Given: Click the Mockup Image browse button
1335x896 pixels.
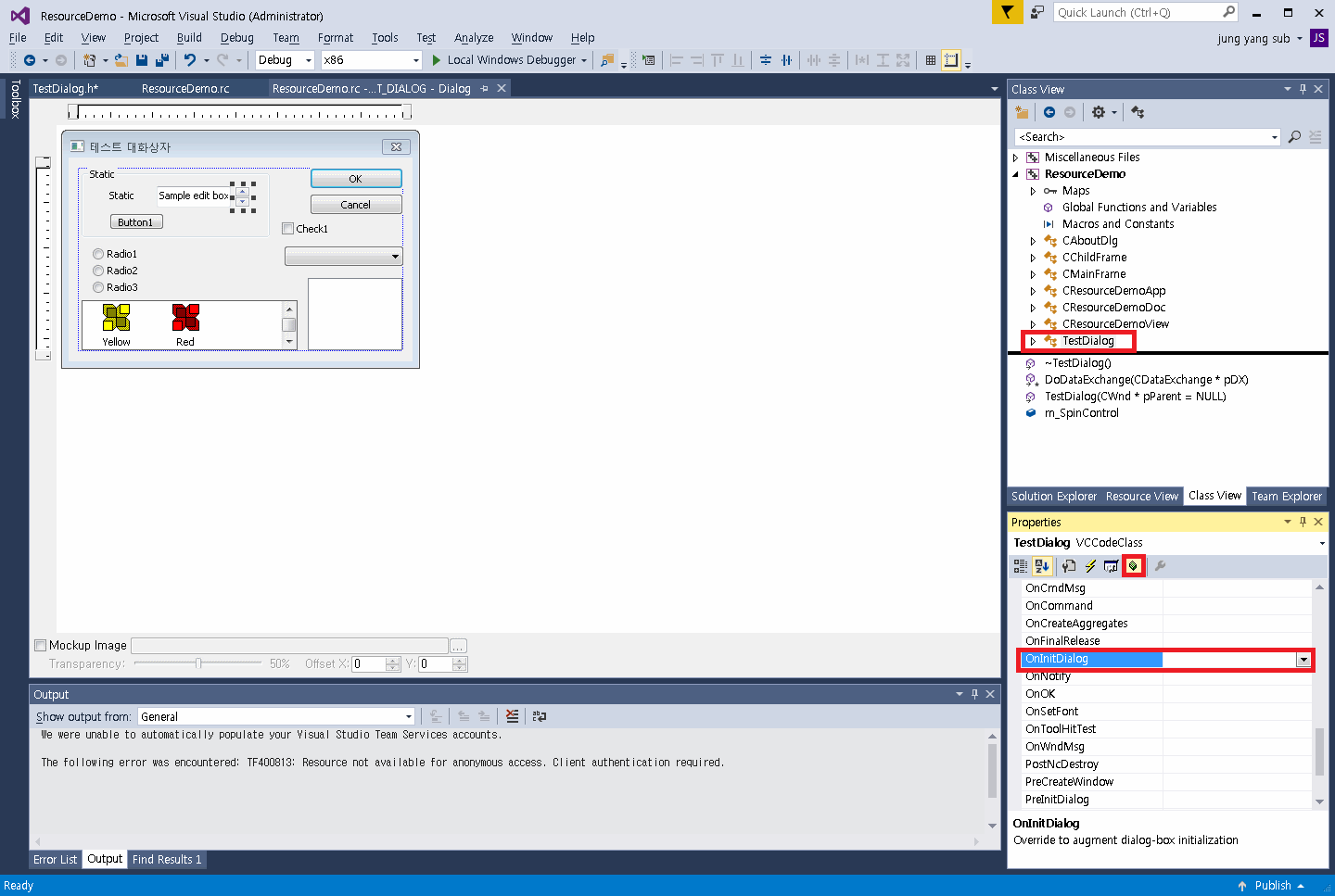Looking at the screenshot, I should tap(458, 646).
